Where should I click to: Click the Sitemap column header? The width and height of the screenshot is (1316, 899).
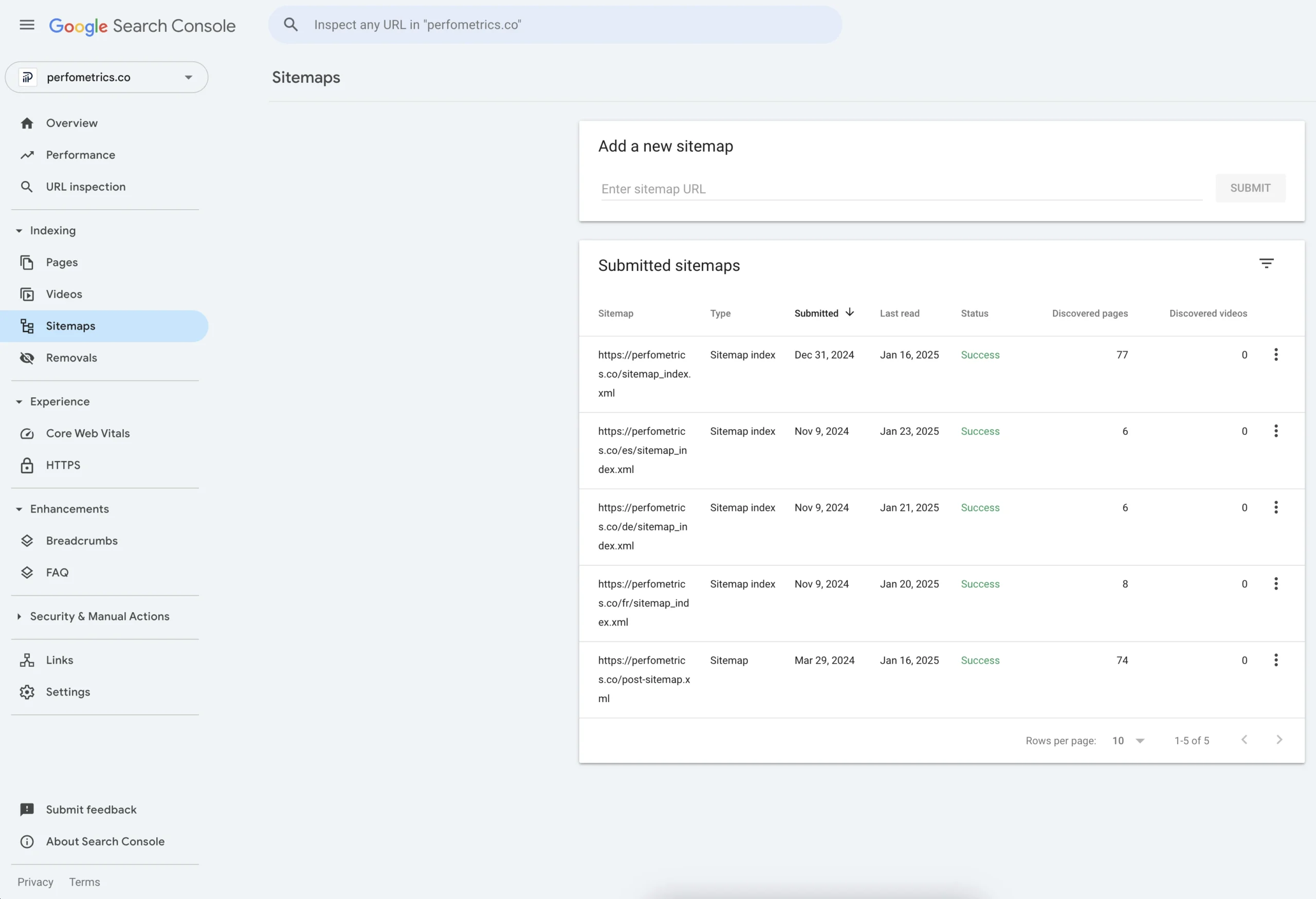615,313
